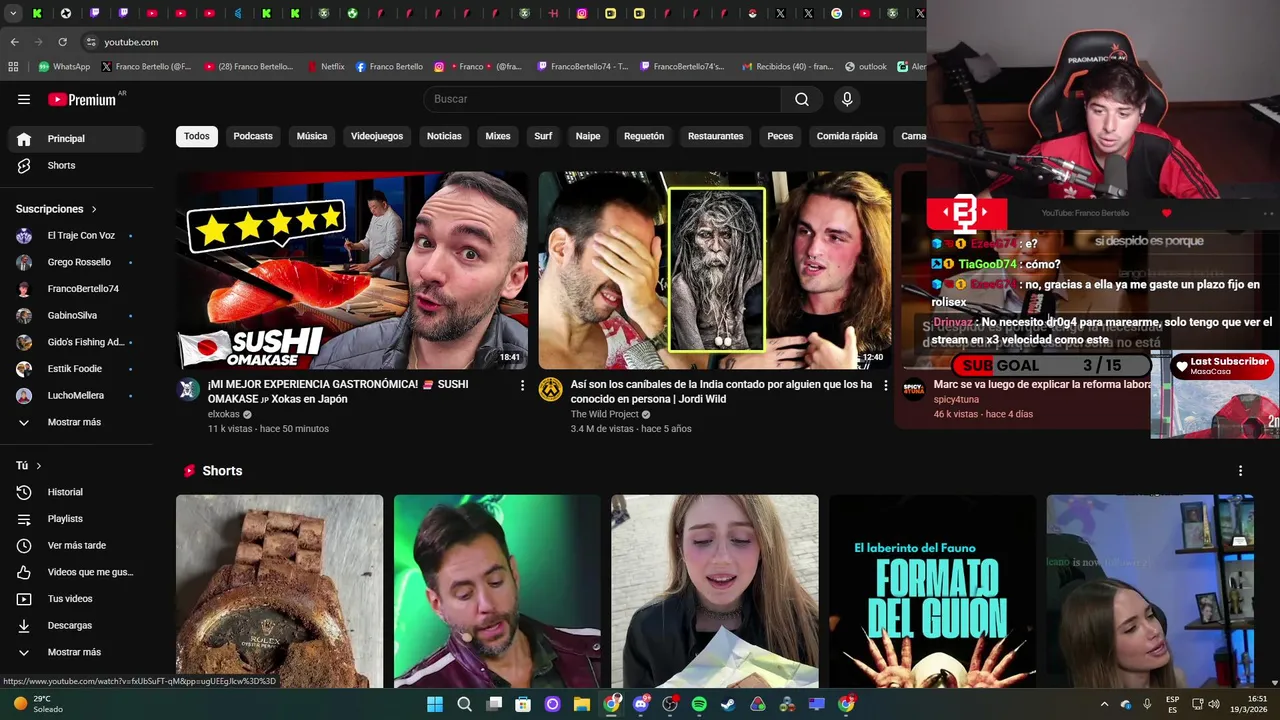Open Gido's Fishing Ad... subscription

click(x=76, y=342)
